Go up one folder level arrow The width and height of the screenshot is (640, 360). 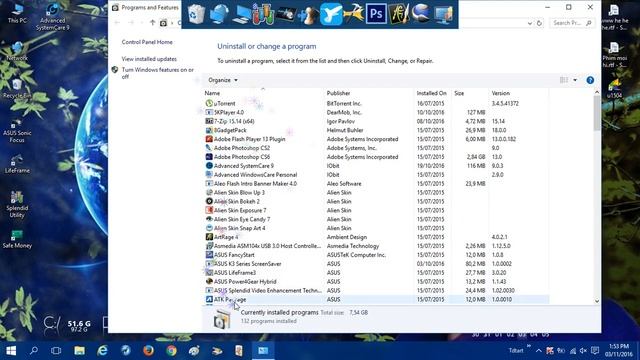(152, 23)
